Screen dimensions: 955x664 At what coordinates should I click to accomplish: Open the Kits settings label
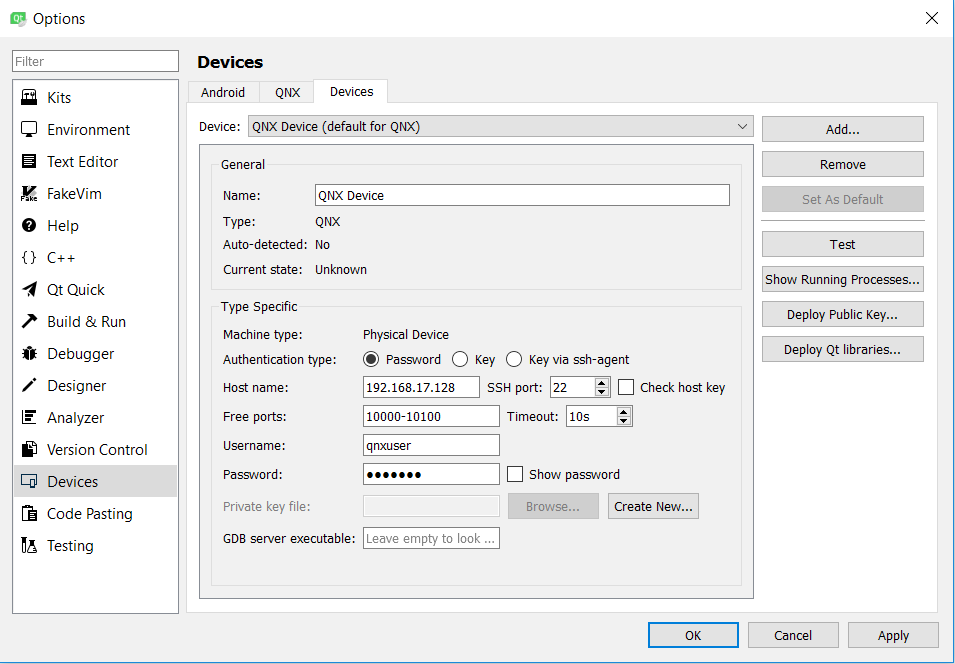click(x=59, y=97)
